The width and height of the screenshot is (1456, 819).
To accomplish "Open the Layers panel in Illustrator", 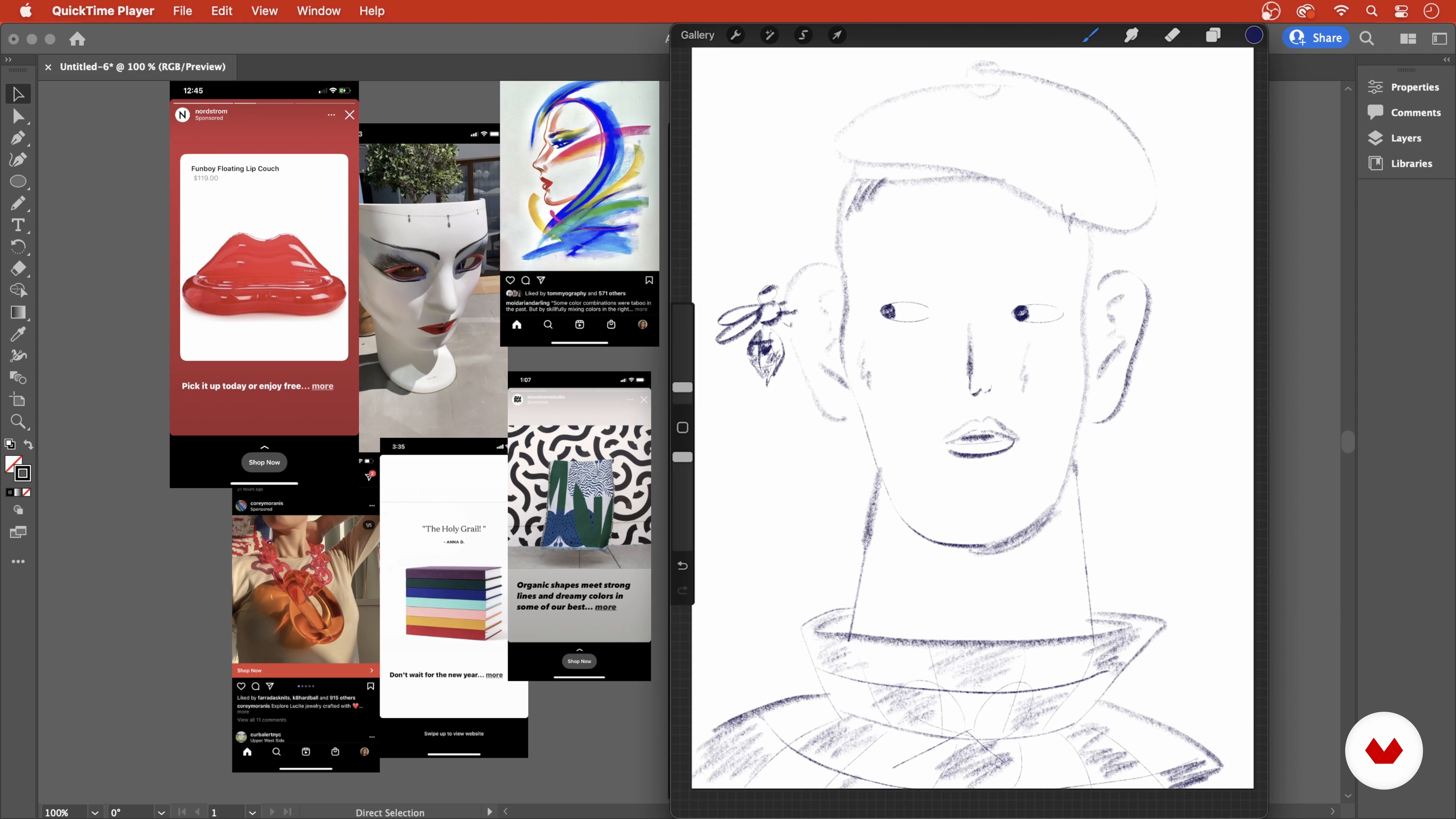I will [1394, 138].
